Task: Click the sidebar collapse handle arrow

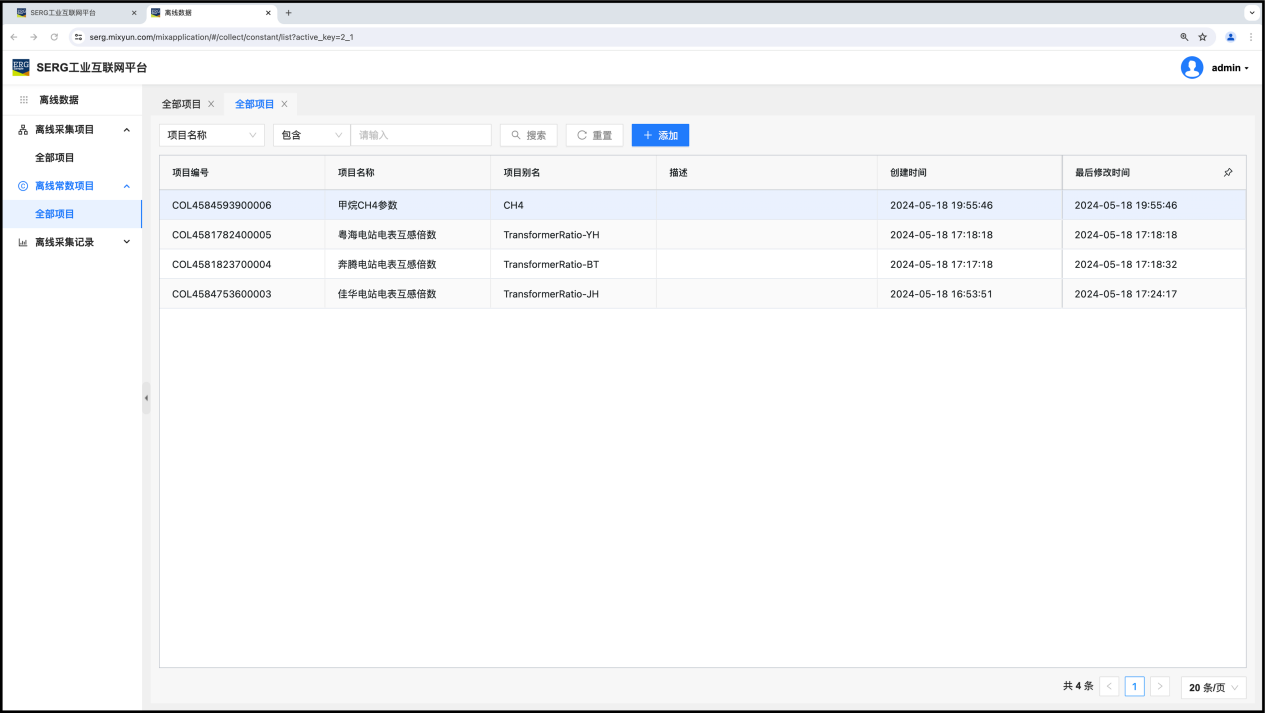Action: pos(146,398)
